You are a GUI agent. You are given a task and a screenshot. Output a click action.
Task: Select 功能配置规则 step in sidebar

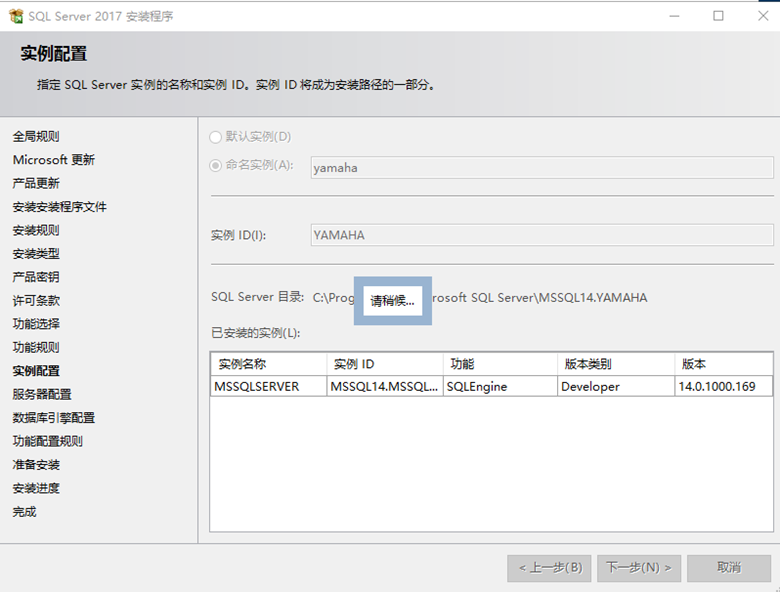48,441
